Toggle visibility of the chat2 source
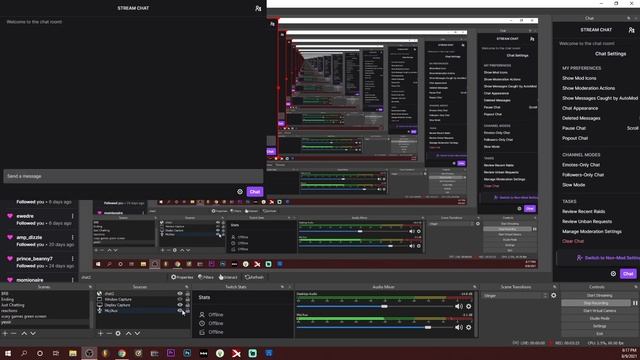This screenshot has height=360, width=640. (x=180, y=293)
